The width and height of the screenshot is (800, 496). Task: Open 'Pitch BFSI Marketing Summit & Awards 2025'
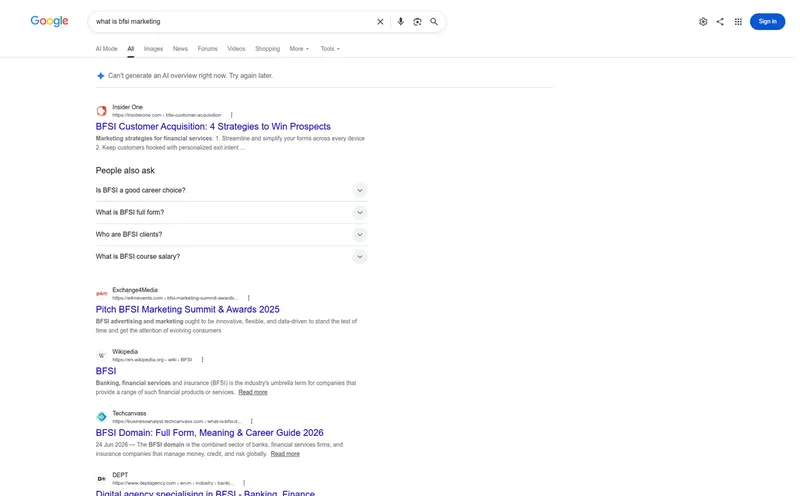point(187,309)
